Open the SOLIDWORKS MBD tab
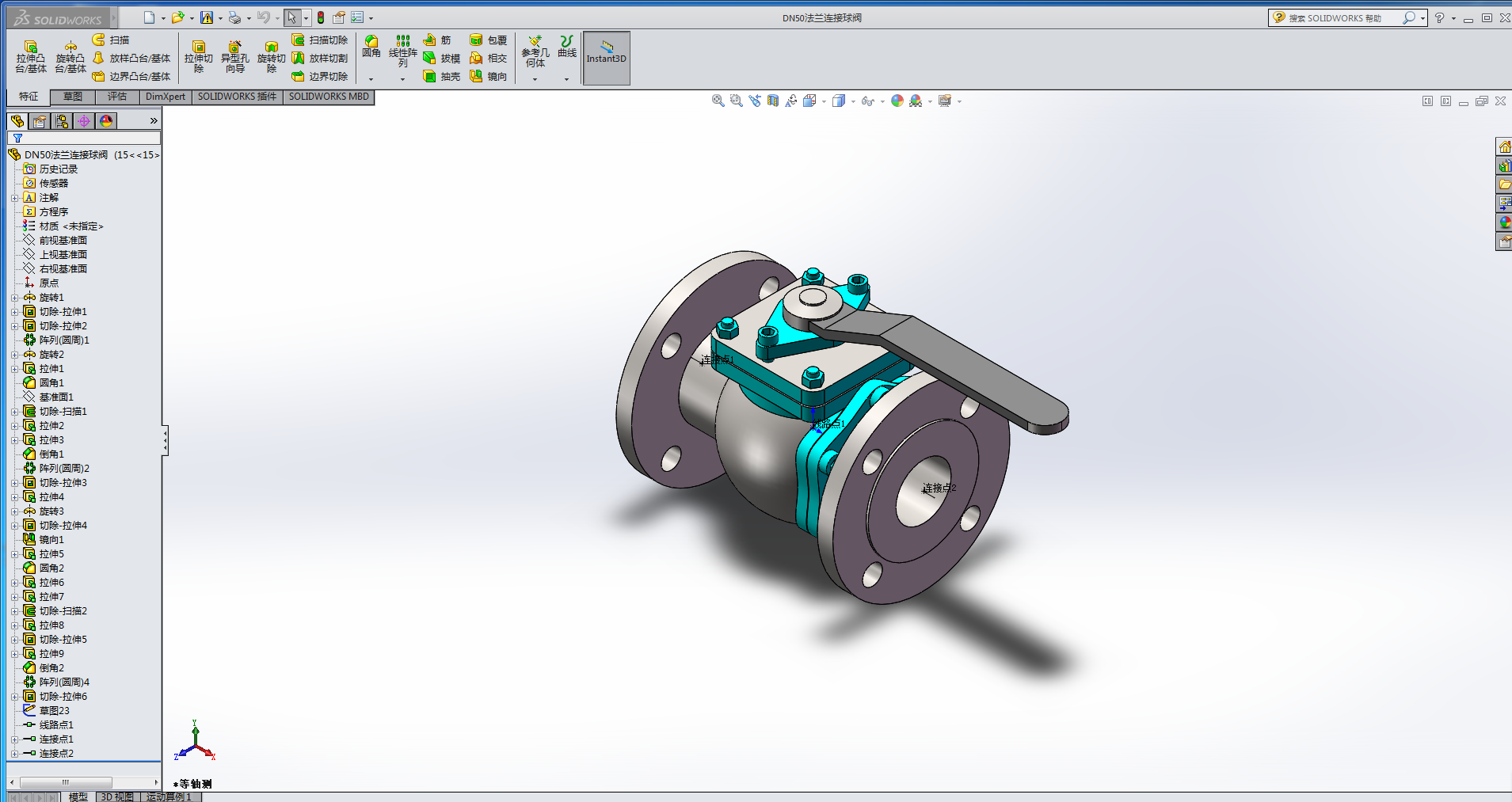 click(x=328, y=97)
